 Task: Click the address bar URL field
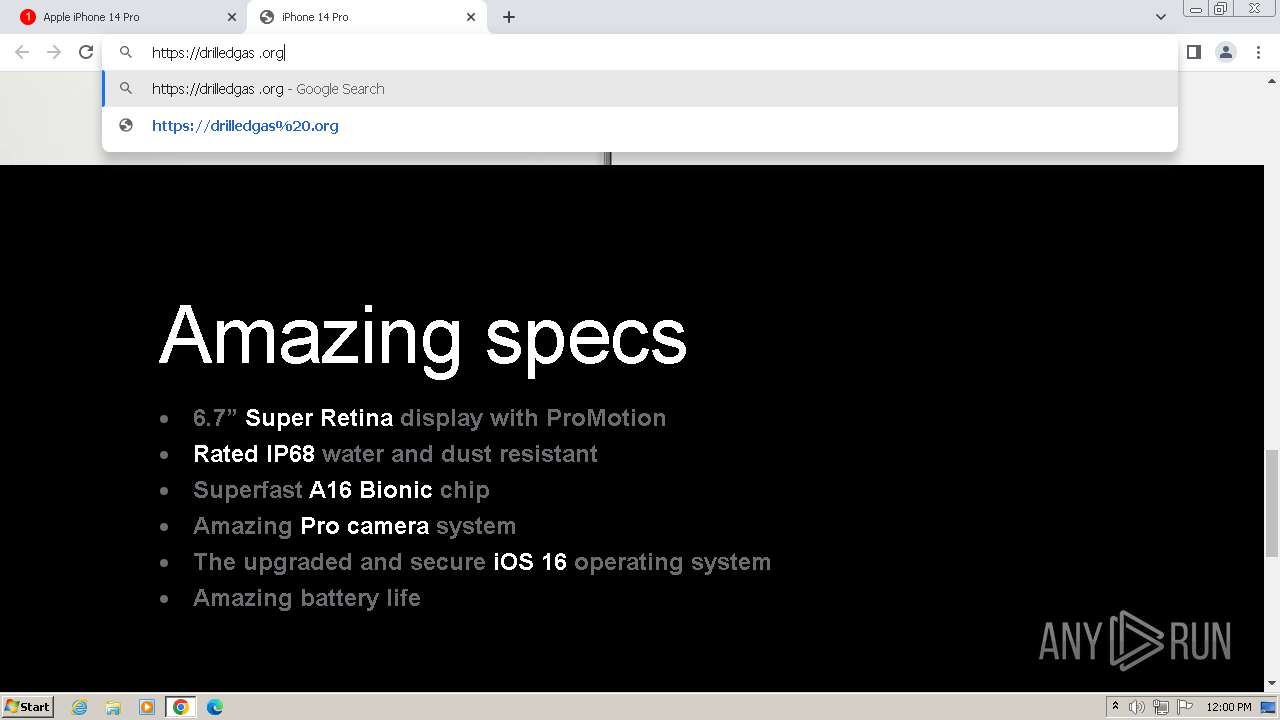tap(640, 52)
